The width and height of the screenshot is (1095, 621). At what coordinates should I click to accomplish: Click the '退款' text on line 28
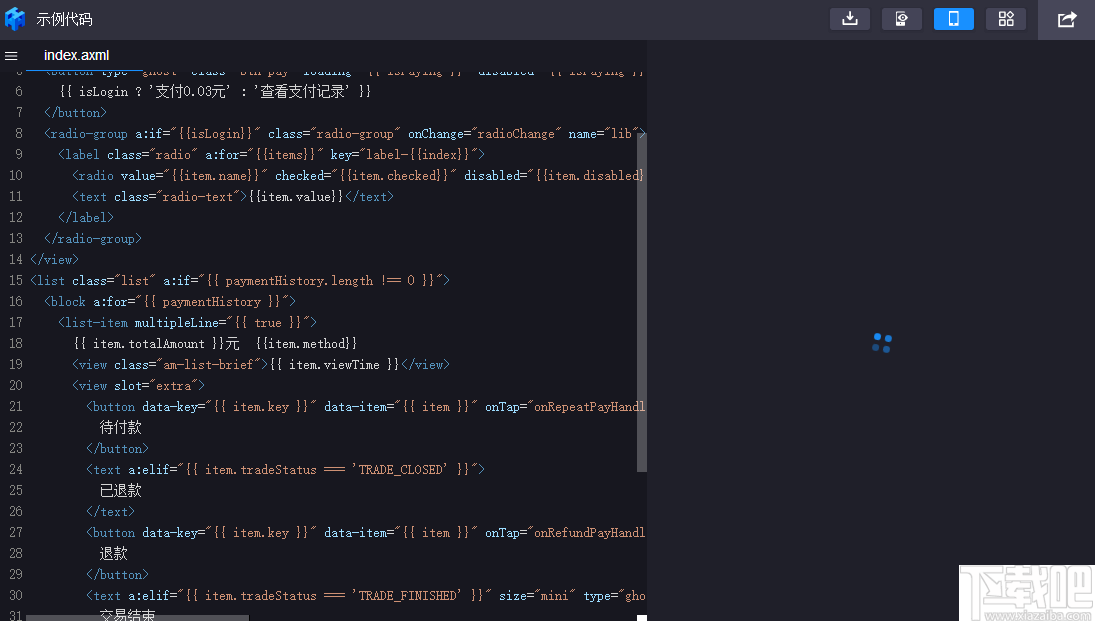pyautogui.click(x=114, y=553)
